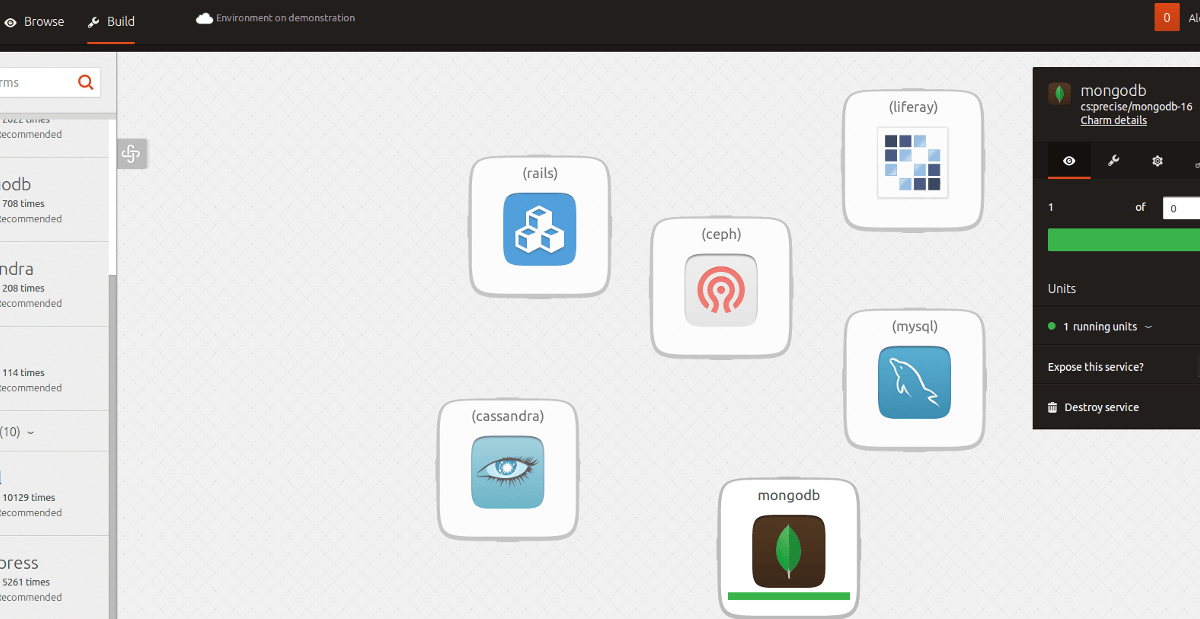
Task: Click the (cassandra) service label
Action: tap(508, 416)
